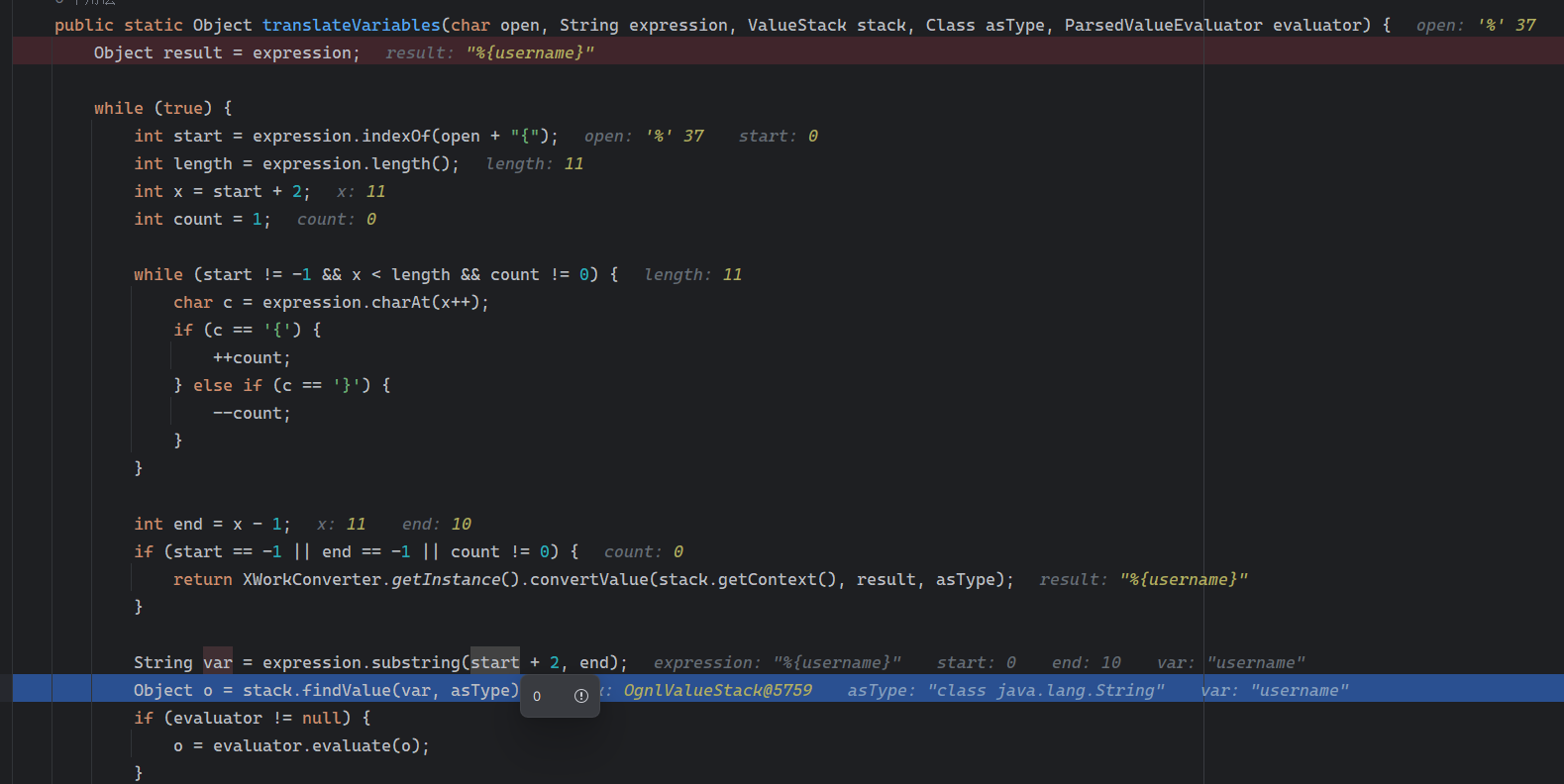This screenshot has width=1564, height=784.
Task: Click the 'count: 0' hint beside 'int count = 1'
Action: (x=337, y=219)
